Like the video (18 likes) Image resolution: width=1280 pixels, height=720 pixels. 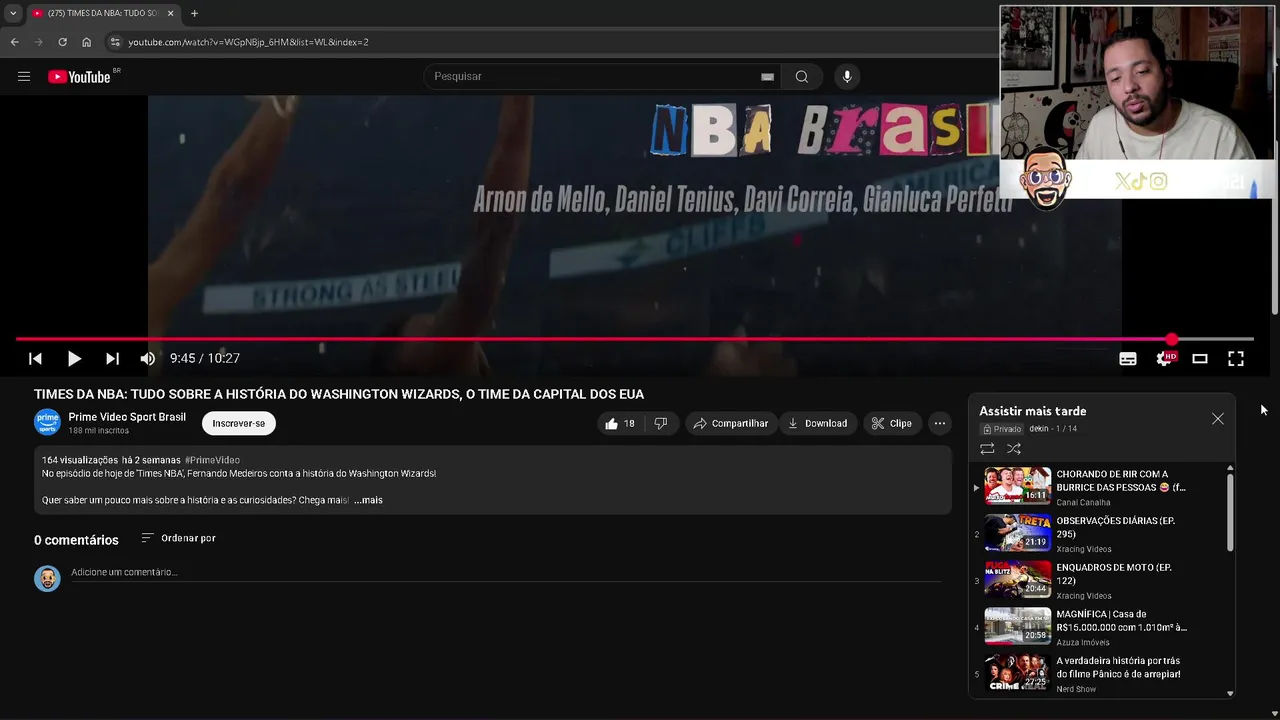point(620,423)
